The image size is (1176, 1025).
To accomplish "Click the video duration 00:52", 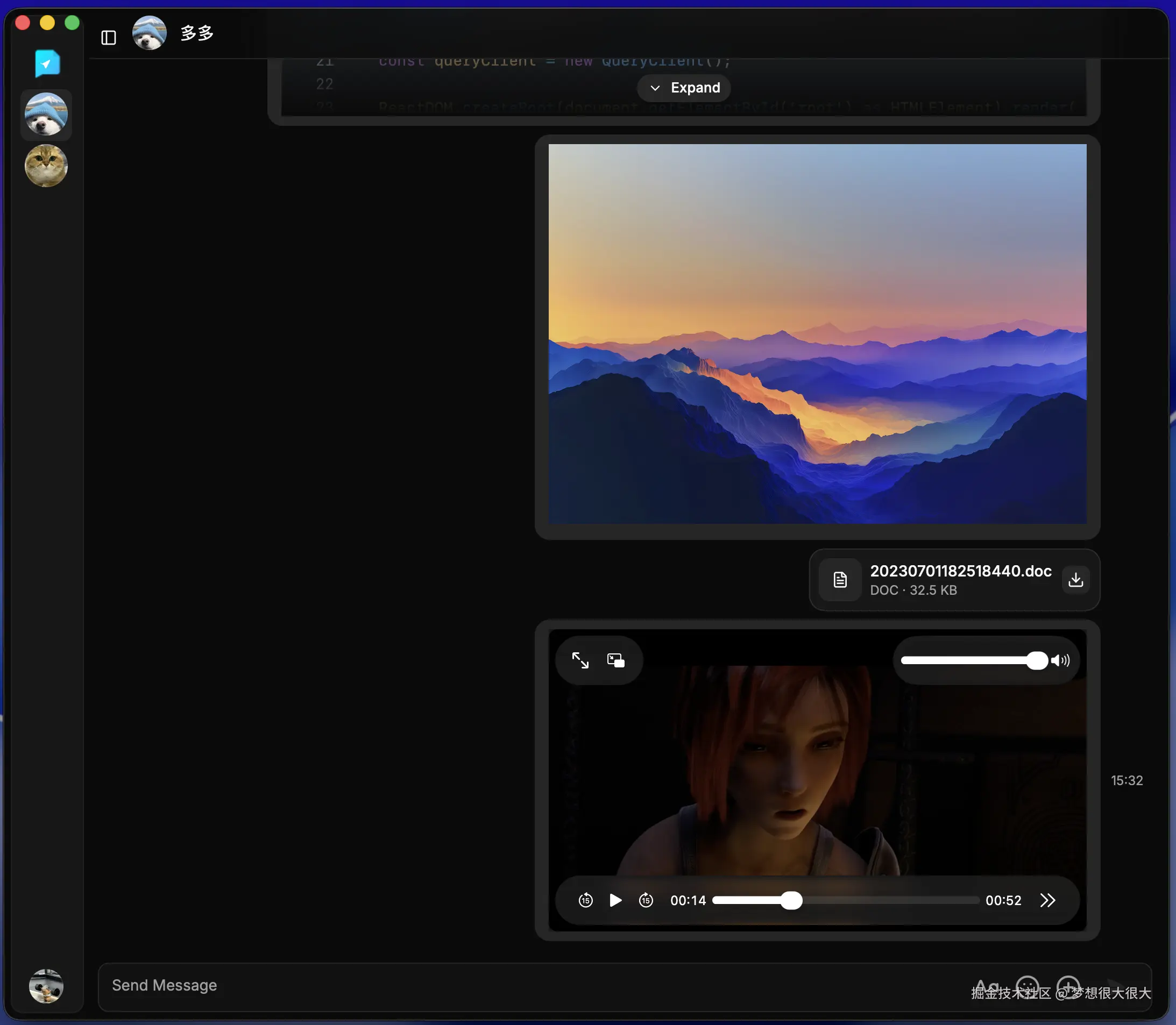I will point(1003,900).
